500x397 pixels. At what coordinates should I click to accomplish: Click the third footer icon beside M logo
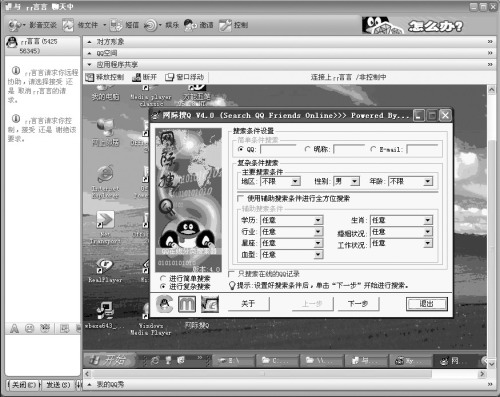210,304
